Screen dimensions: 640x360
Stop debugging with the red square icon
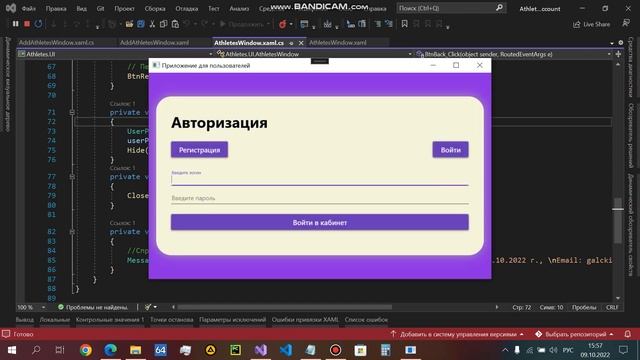point(27,24)
